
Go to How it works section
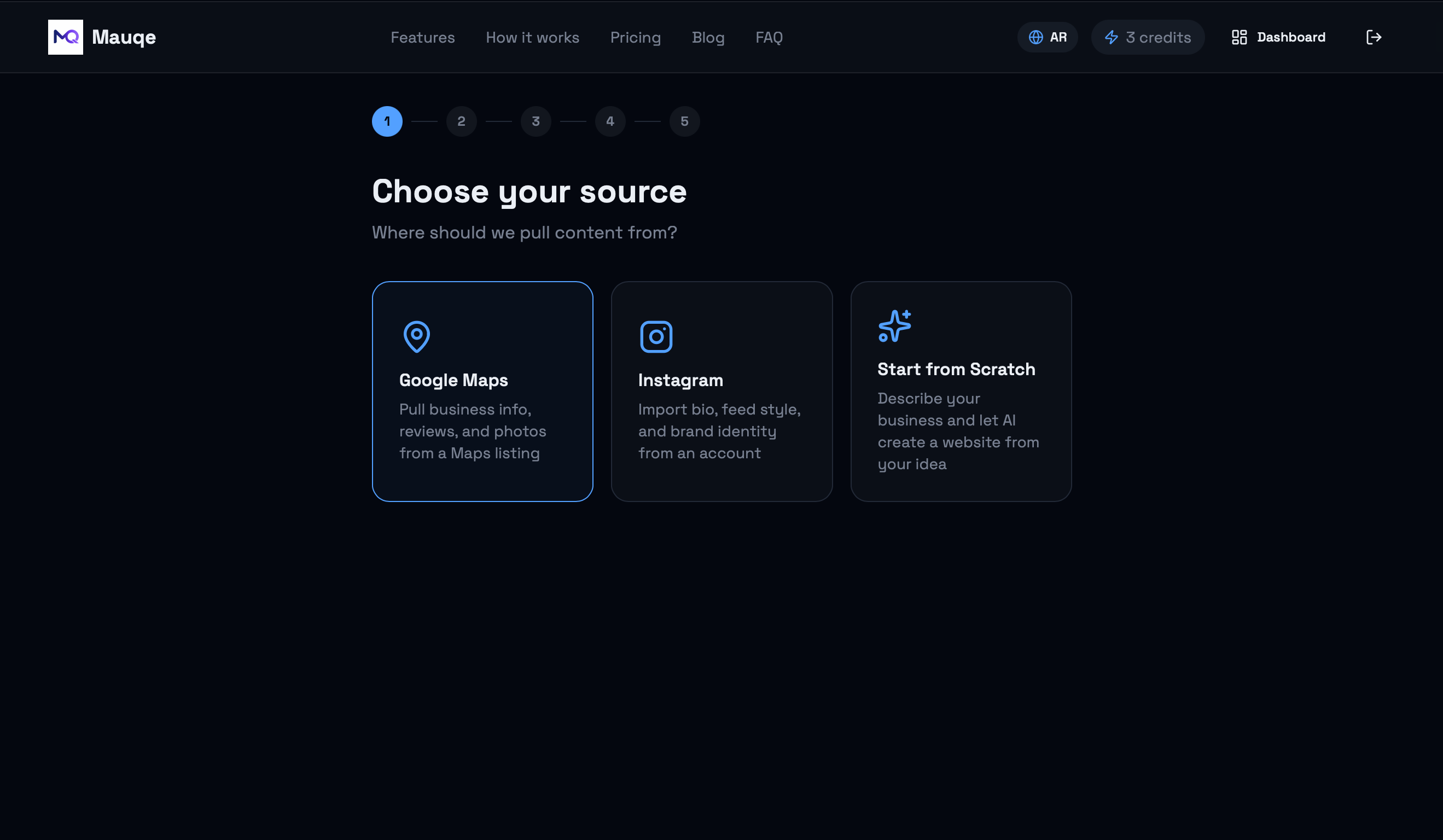(533, 37)
